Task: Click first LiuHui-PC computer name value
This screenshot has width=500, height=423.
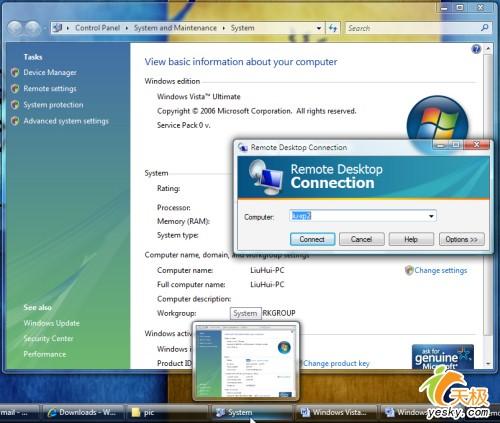Action: click(x=267, y=270)
